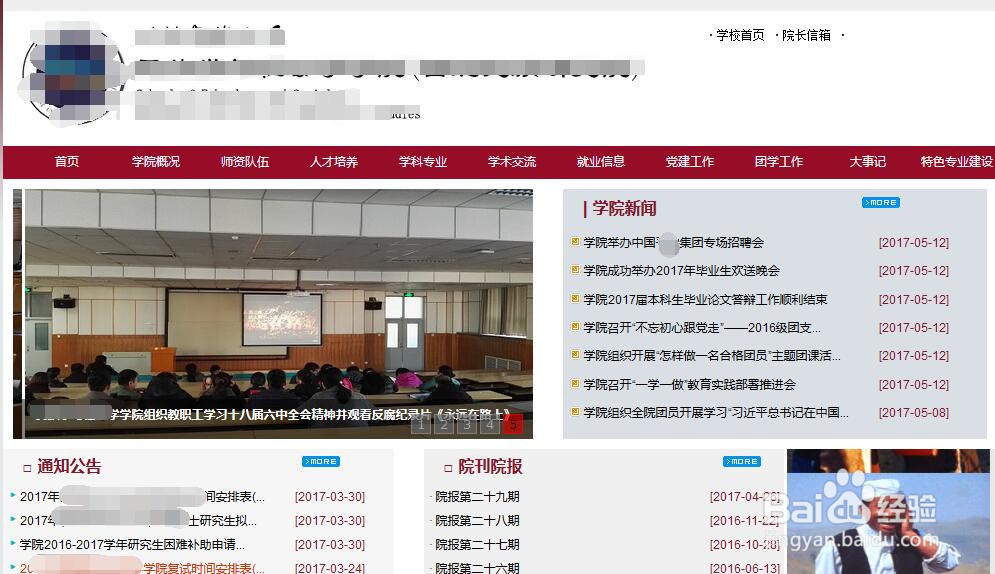Click 学术交流 in the navigation bar
Viewport: 995px width, 574px height.
[511, 162]
